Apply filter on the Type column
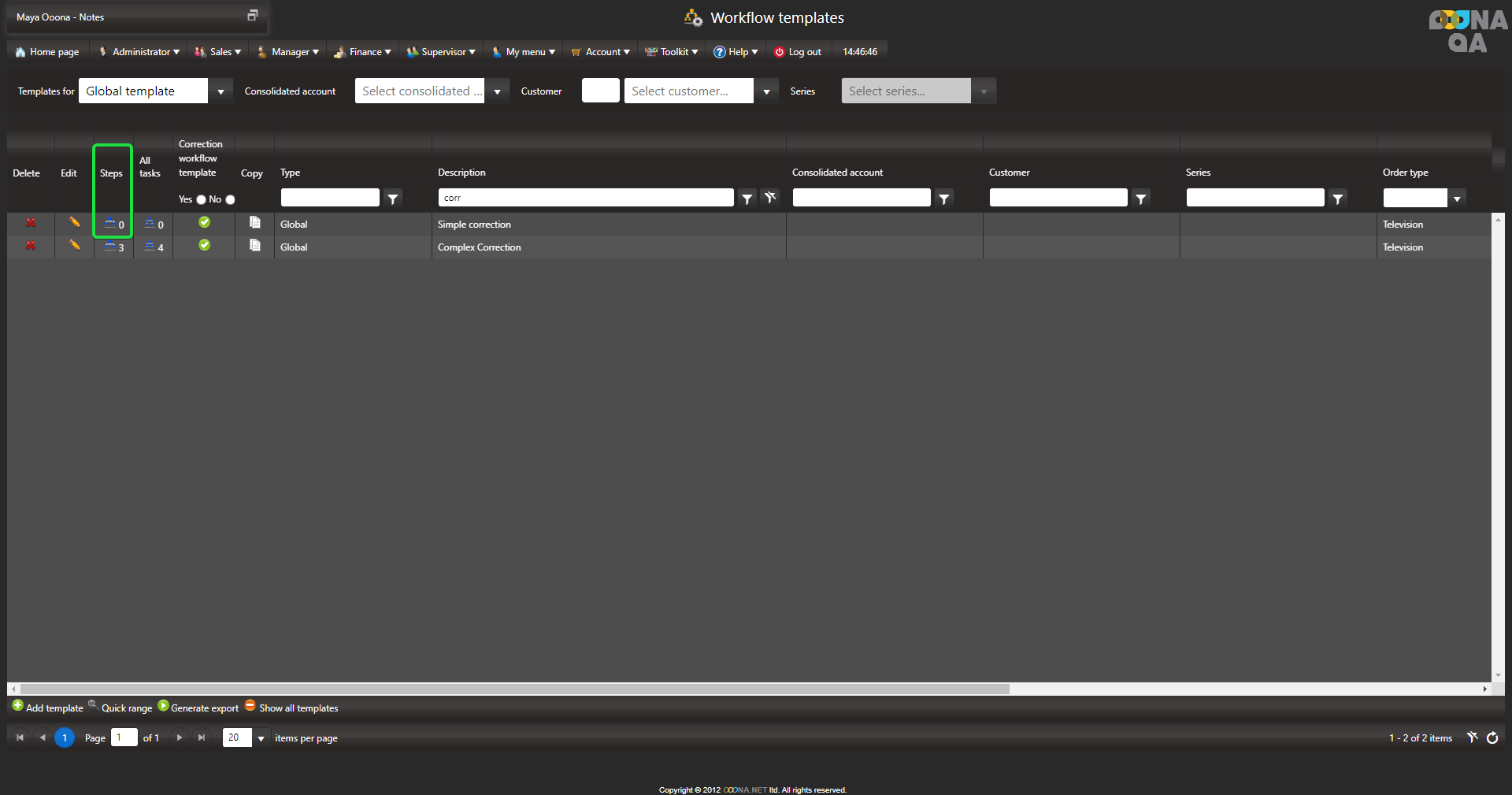The image size is (1512, 795). tap(392, 199)
